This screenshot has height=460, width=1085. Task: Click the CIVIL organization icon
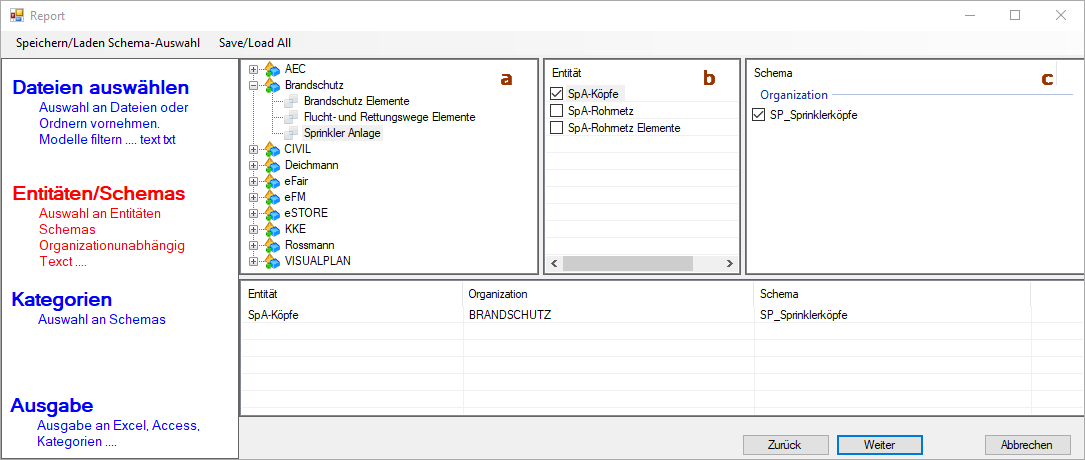click(272, 149)
